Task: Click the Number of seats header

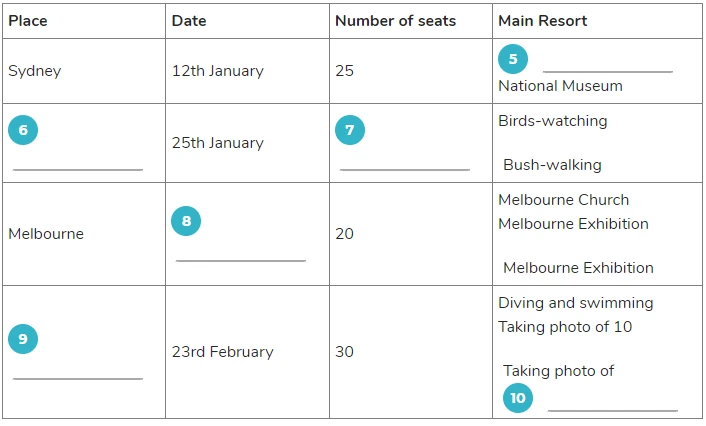Action: [x=396, y=21]
